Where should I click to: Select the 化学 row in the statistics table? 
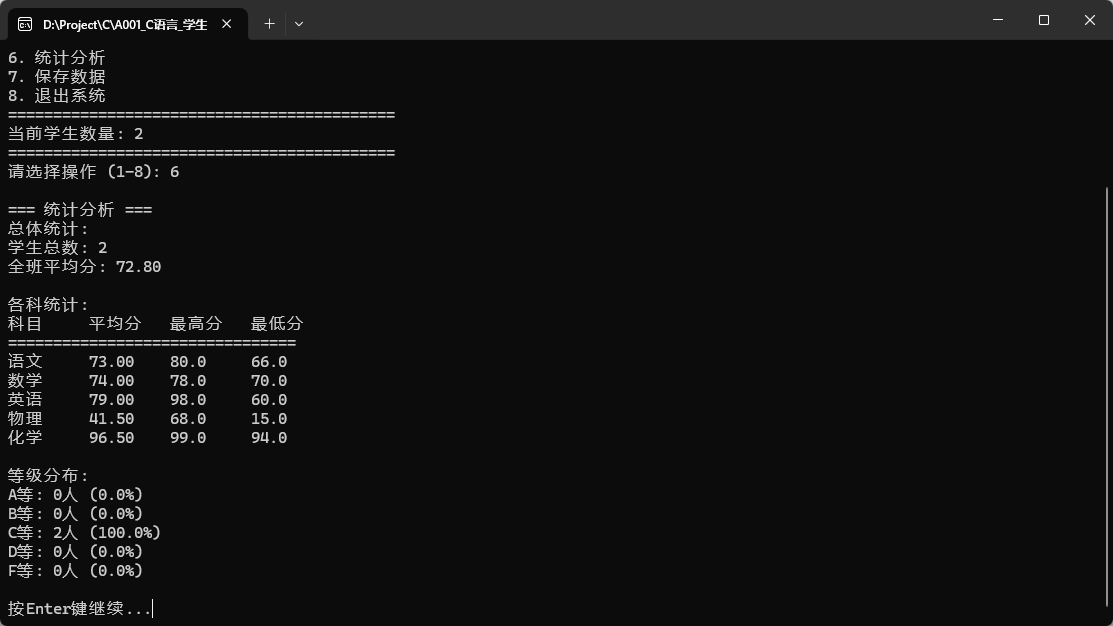click(x=150, y=437)
